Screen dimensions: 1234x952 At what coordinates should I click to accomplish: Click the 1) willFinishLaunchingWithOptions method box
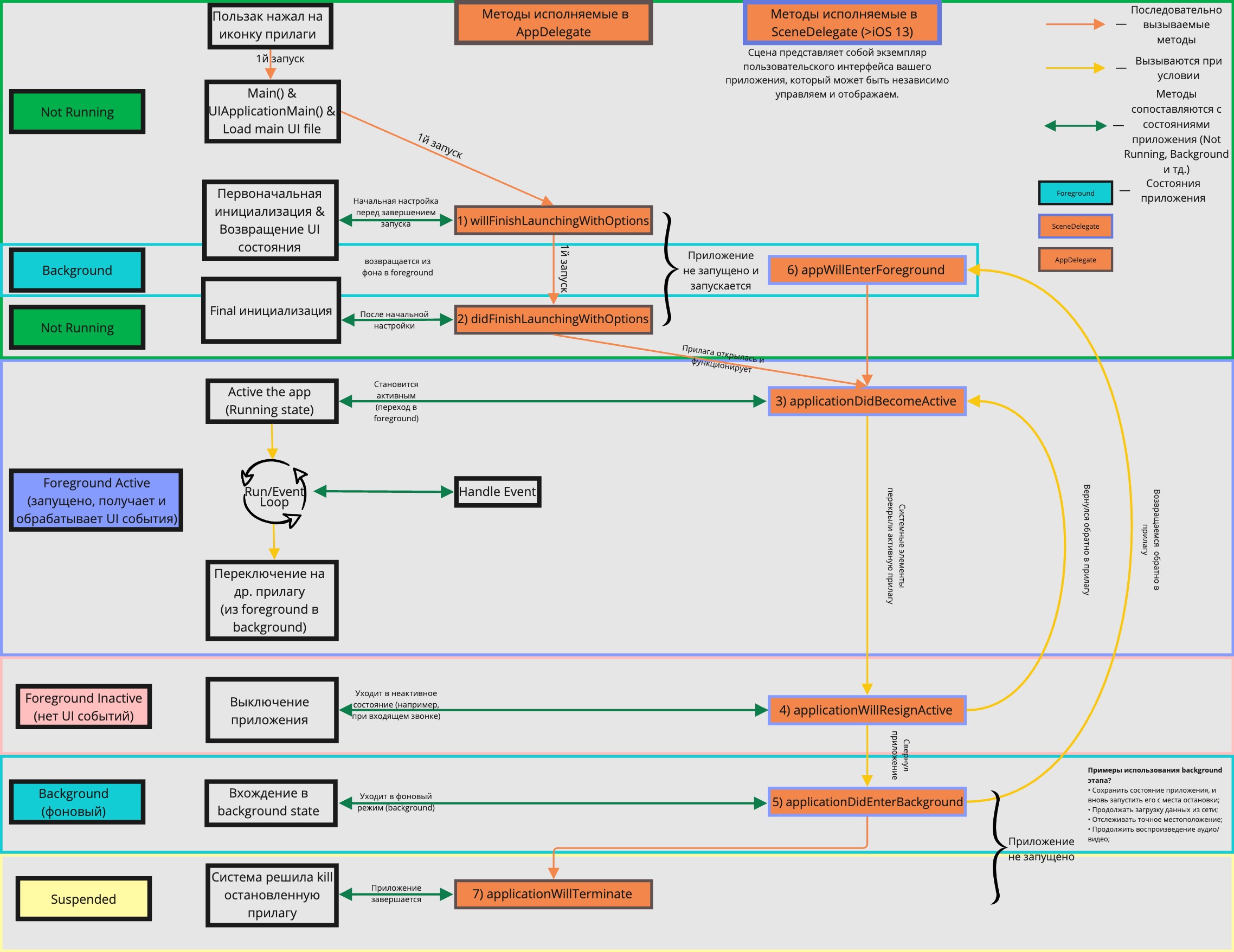point(553,220)
